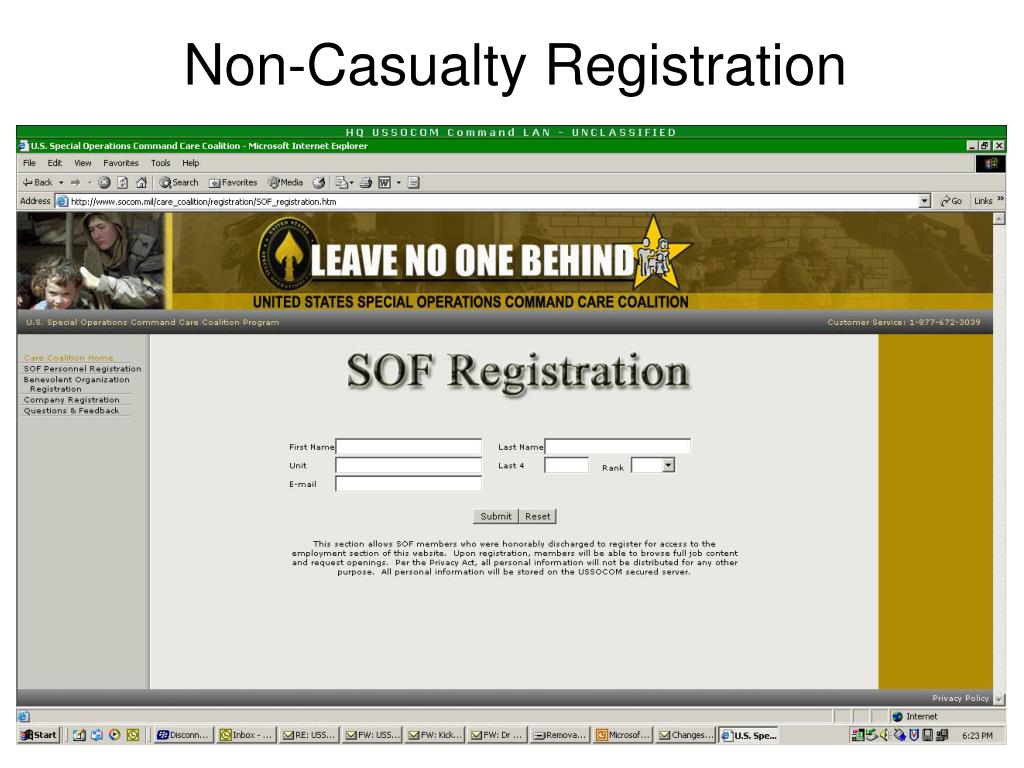Screen dimensions: 1024x768
Task: Open the Mail button dropdown arrow
Action: coord(352,183)
